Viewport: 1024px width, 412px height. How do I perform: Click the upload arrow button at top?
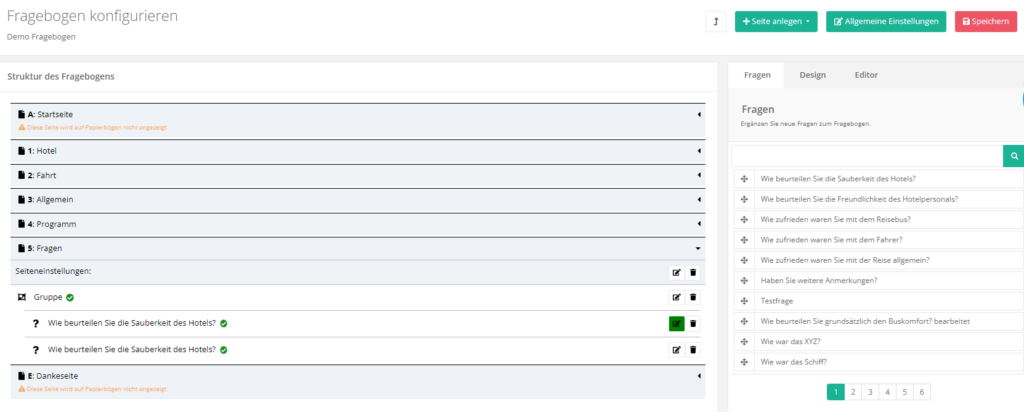tap(716, 22)
